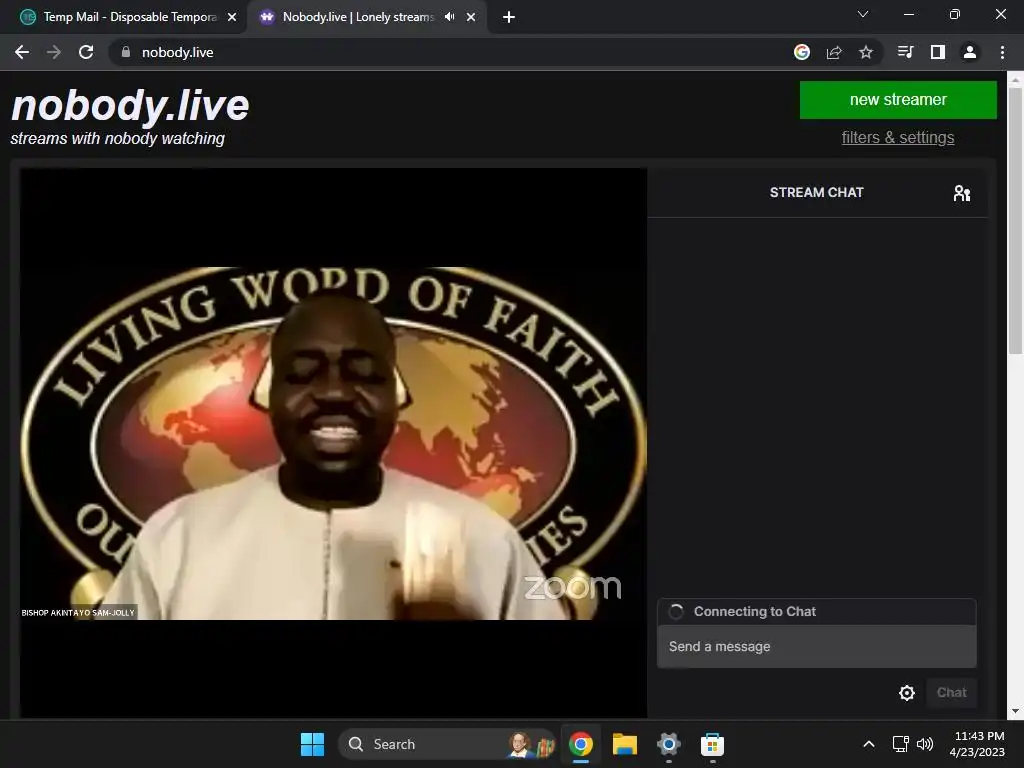Click the Send a message field
1024x768 pixels.
(816, 647)
